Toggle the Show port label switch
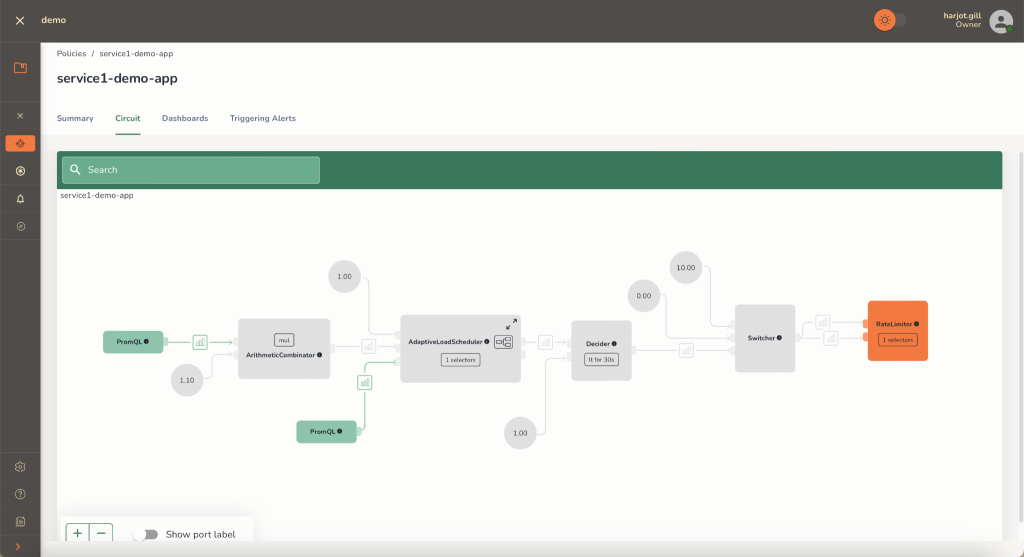Image resolution: width=1024 pixels, height=557 pixels. tap(146, 534)
